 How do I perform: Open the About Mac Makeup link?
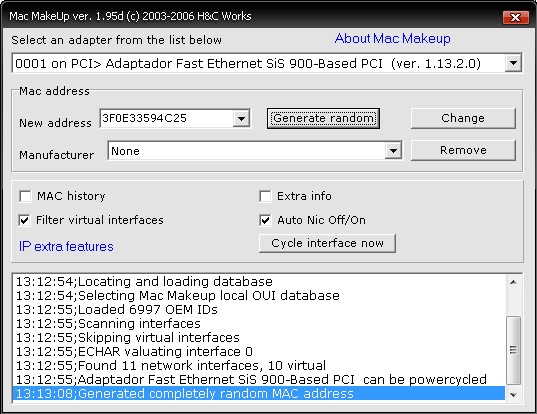click(392, 38)
